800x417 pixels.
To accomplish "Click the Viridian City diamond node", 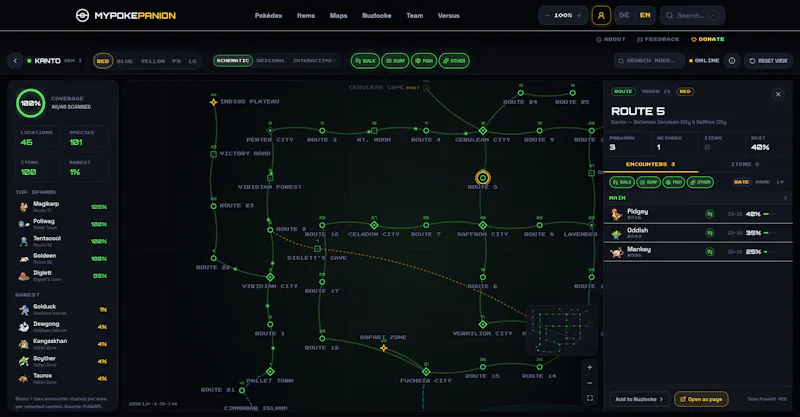I will pos(270,277).
